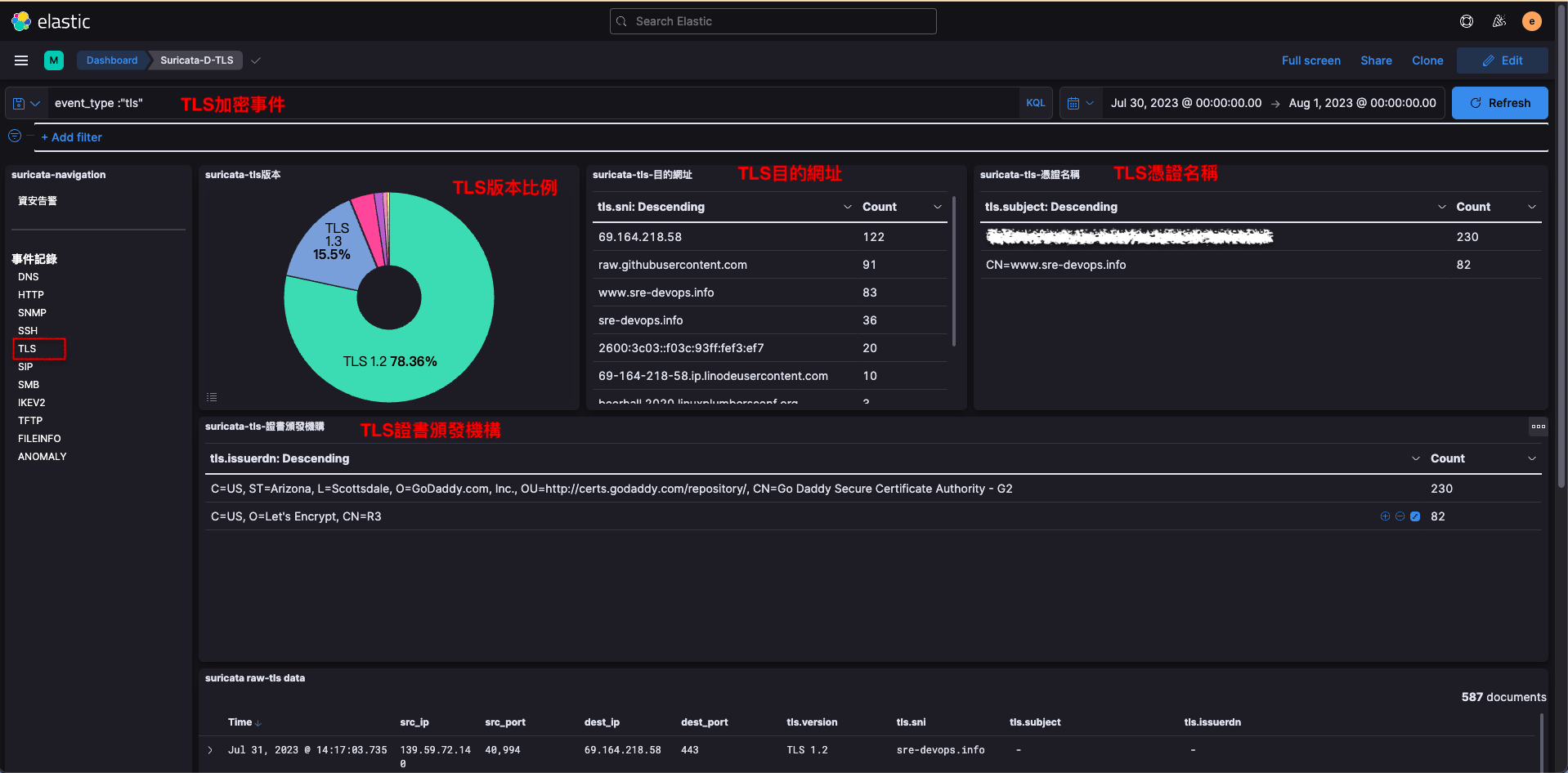Open the DNS navigation link
This screenshot has height=773, width=1568.
point(29,277)
